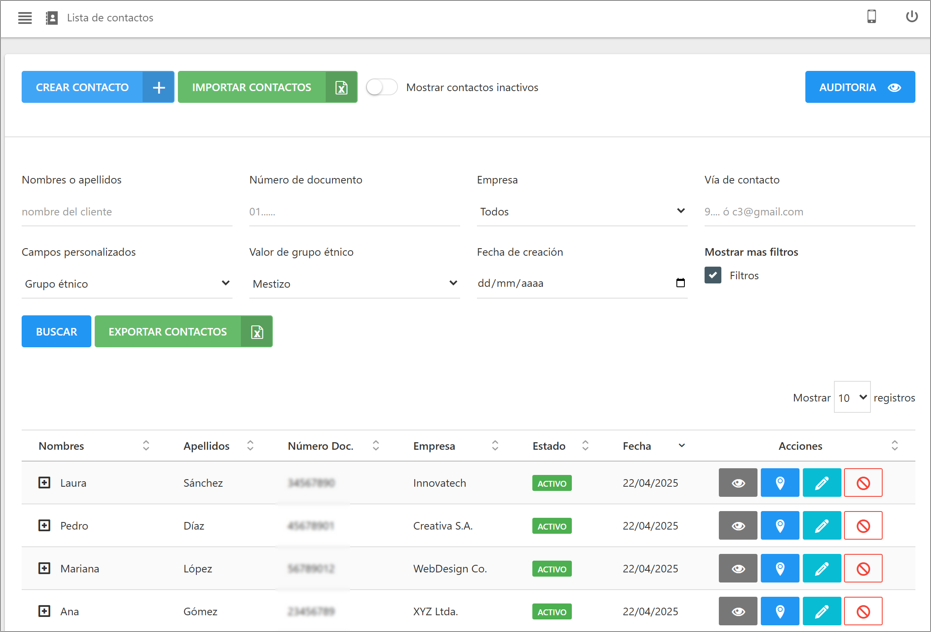Deactivate Ana Gómez with ban icon
This screenshot has height=632, width=931.
point(863,611)
